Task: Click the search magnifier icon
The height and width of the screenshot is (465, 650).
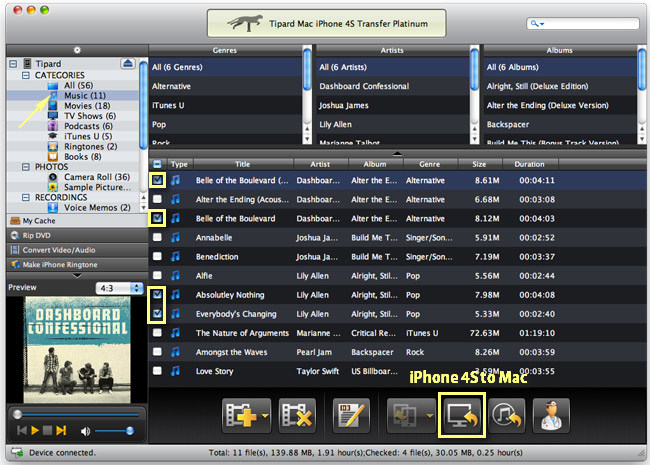Action: [535, 24]
